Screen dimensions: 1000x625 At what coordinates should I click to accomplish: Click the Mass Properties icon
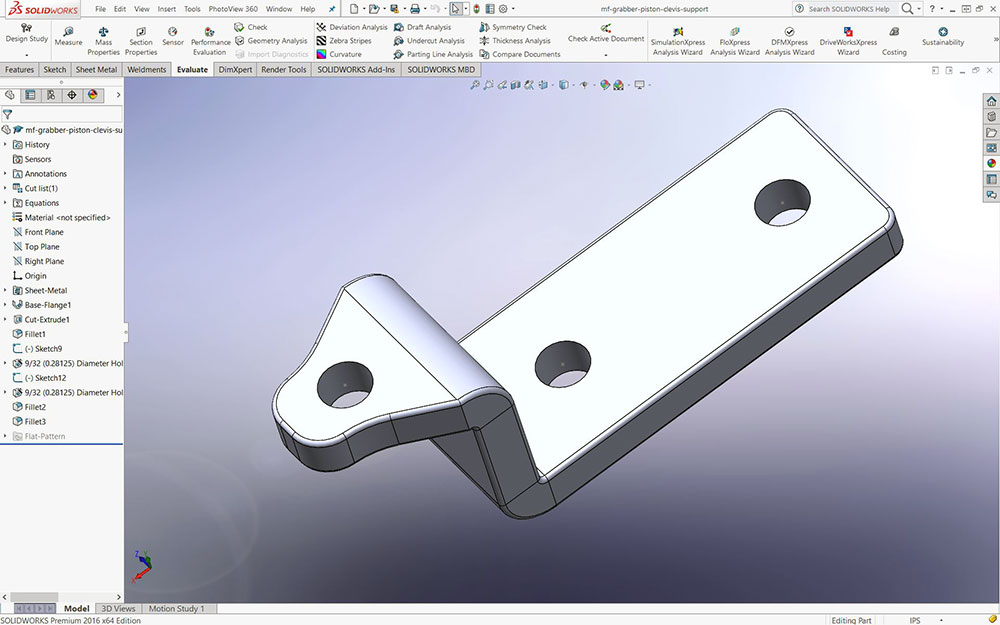103,40
